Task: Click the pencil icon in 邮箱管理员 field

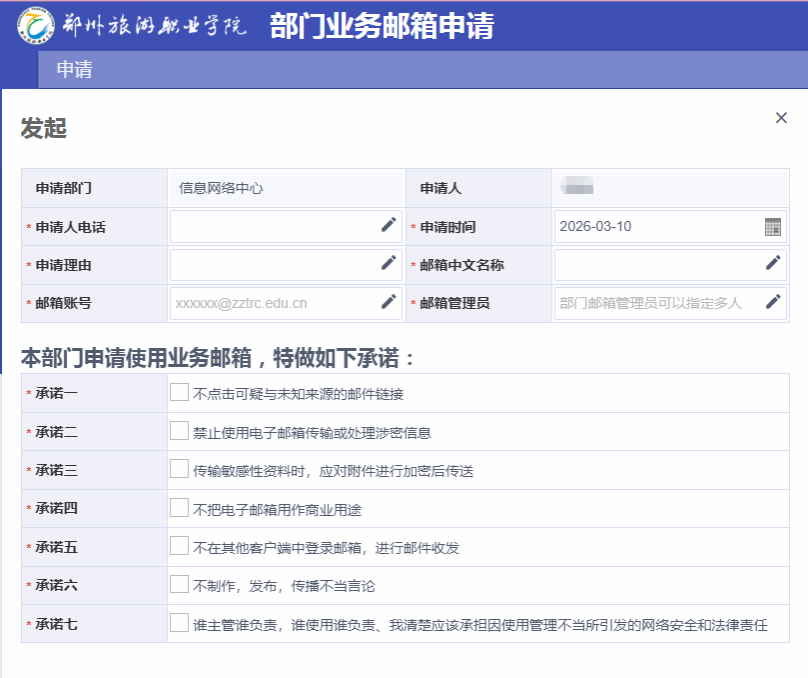Action: [x=772, y=302]
